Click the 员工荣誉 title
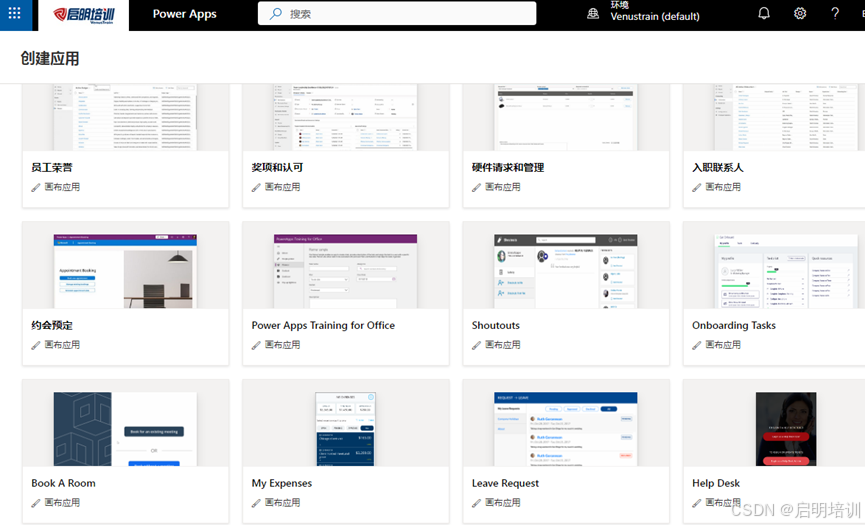Image resolution: width=865 pixels, height=525 pixels. [x=52, y=168]
